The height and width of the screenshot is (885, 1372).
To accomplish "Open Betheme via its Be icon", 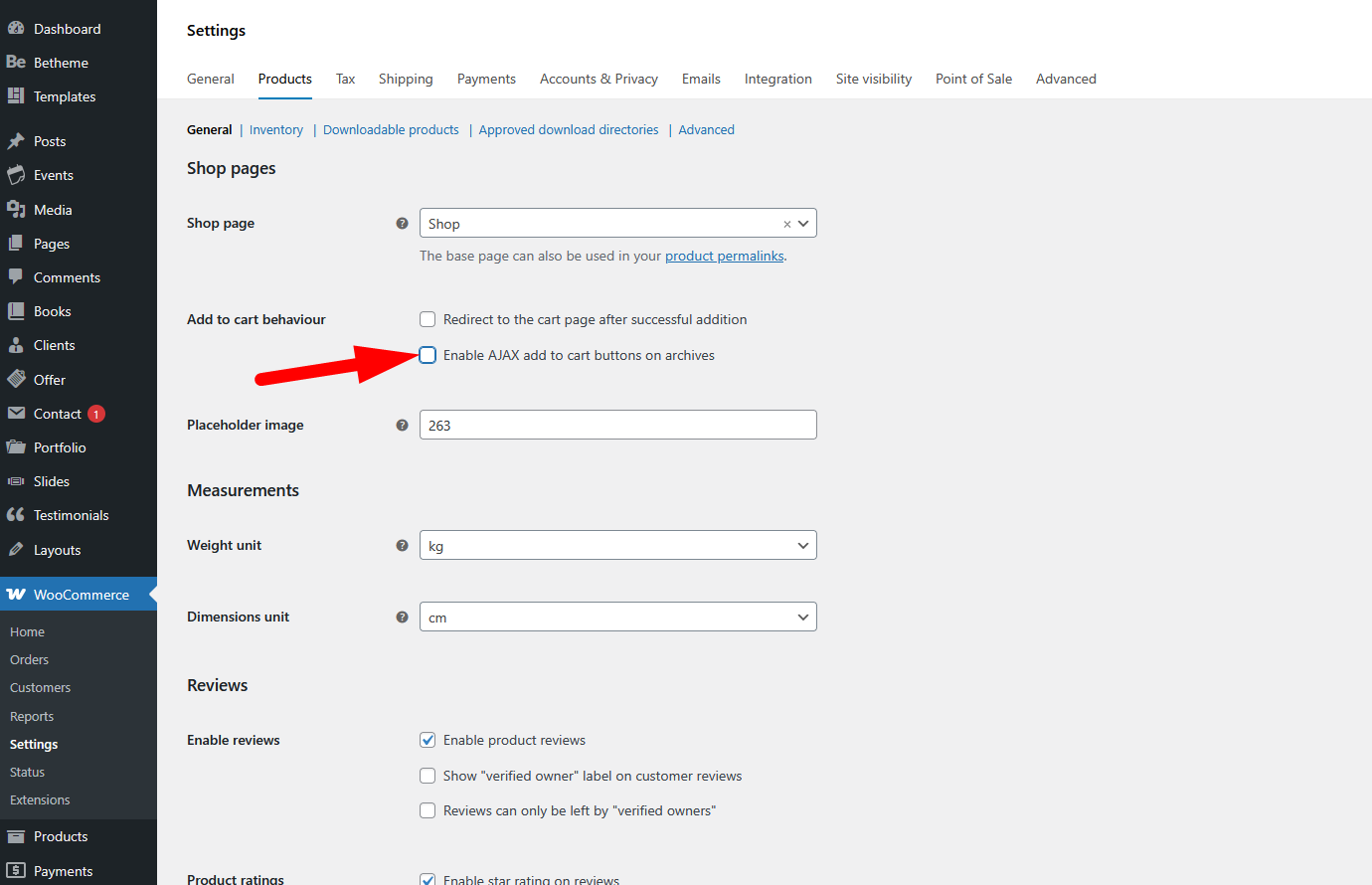I will click(16, 63).
